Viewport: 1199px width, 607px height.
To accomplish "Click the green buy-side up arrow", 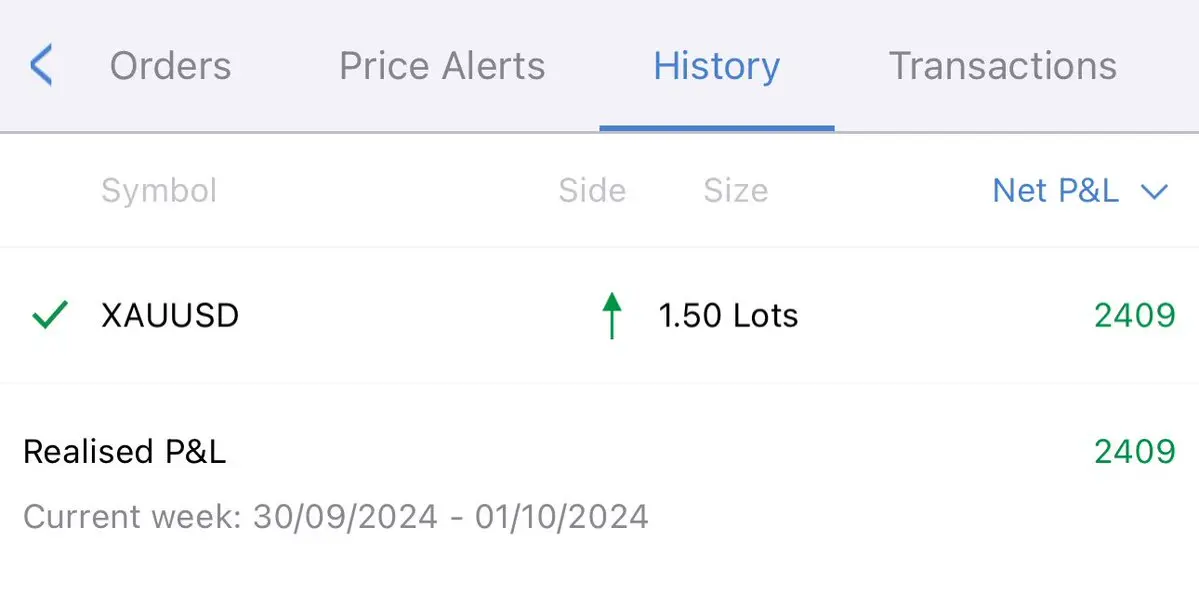I will (x=612, y=315).
